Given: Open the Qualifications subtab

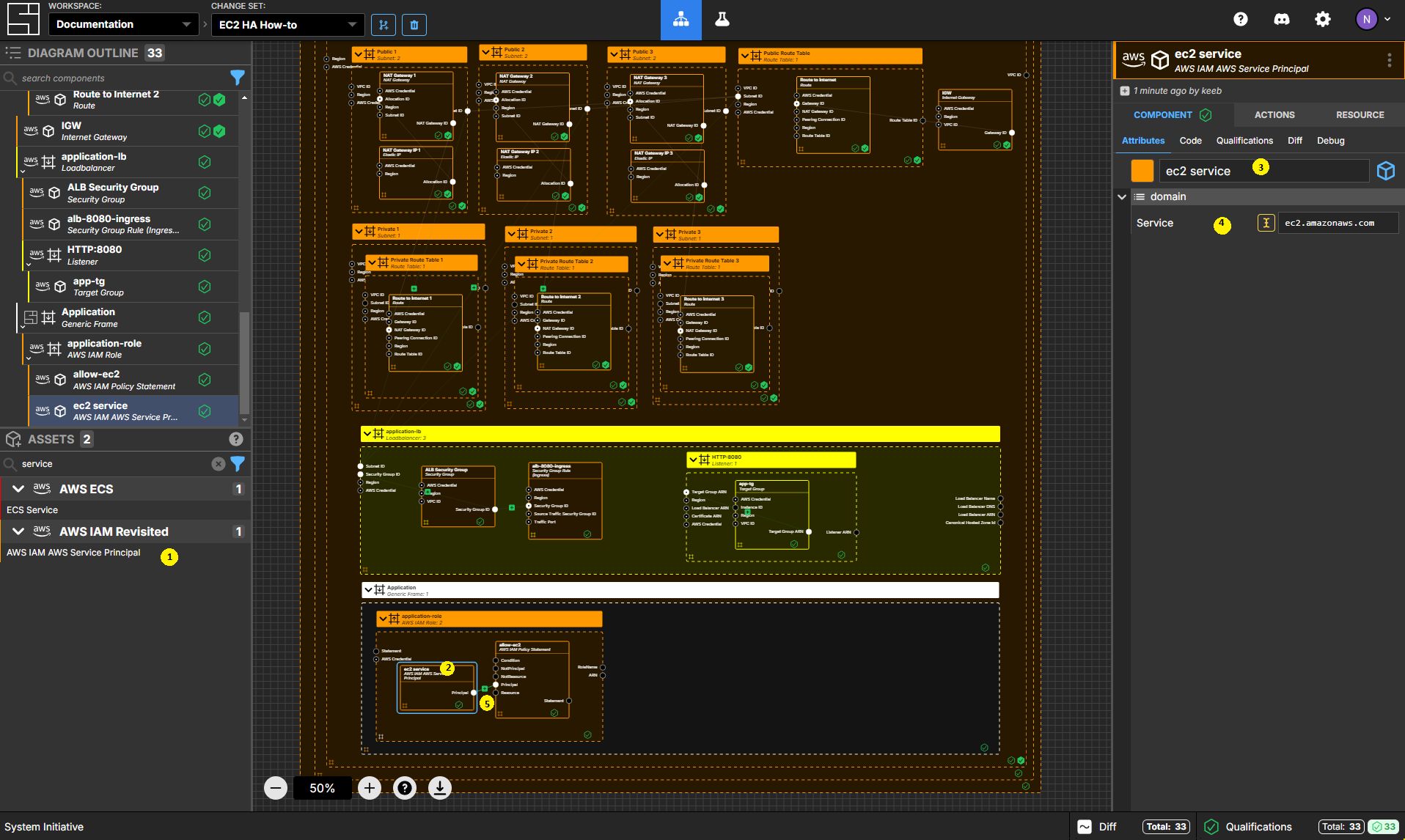Looking at the screenshot, I should point(1244,141).
